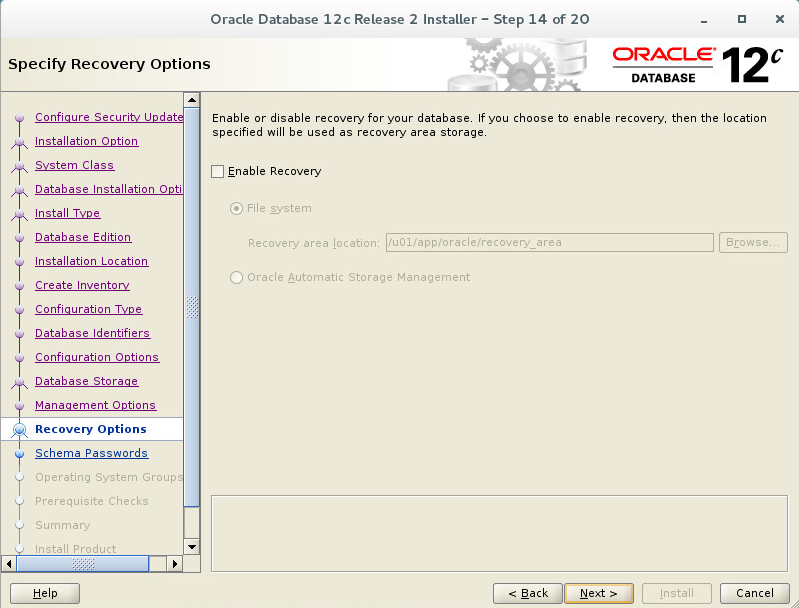Click the Recovery Options step marker icon

19,430
